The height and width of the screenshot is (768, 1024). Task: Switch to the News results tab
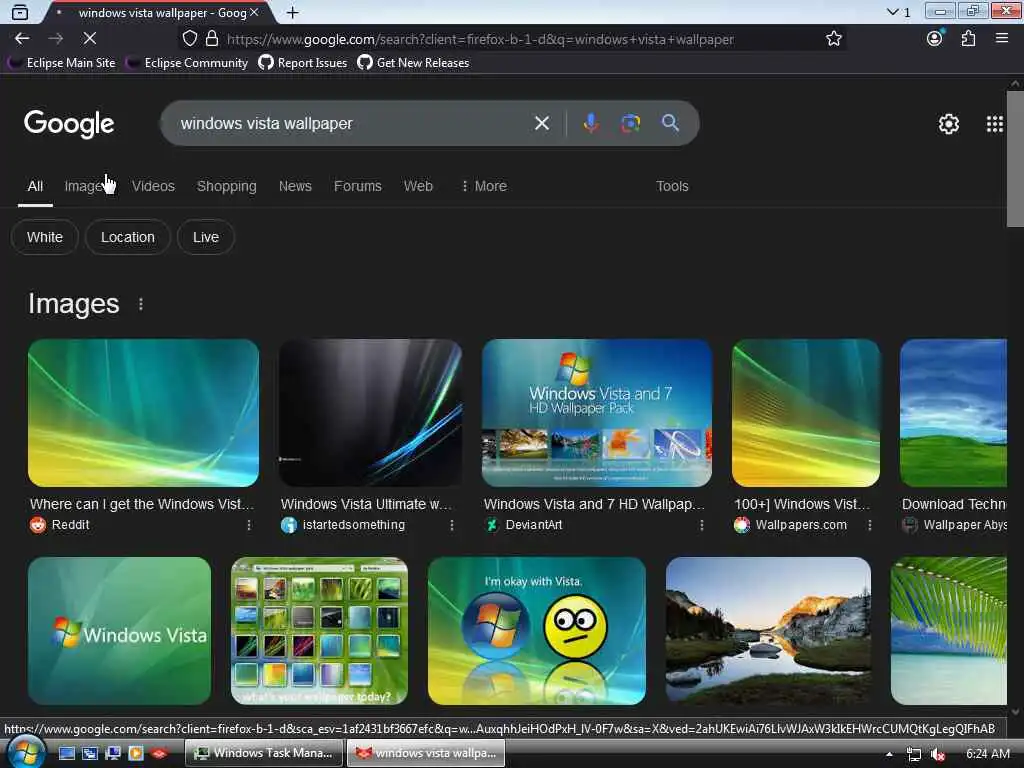pos(295,186)
